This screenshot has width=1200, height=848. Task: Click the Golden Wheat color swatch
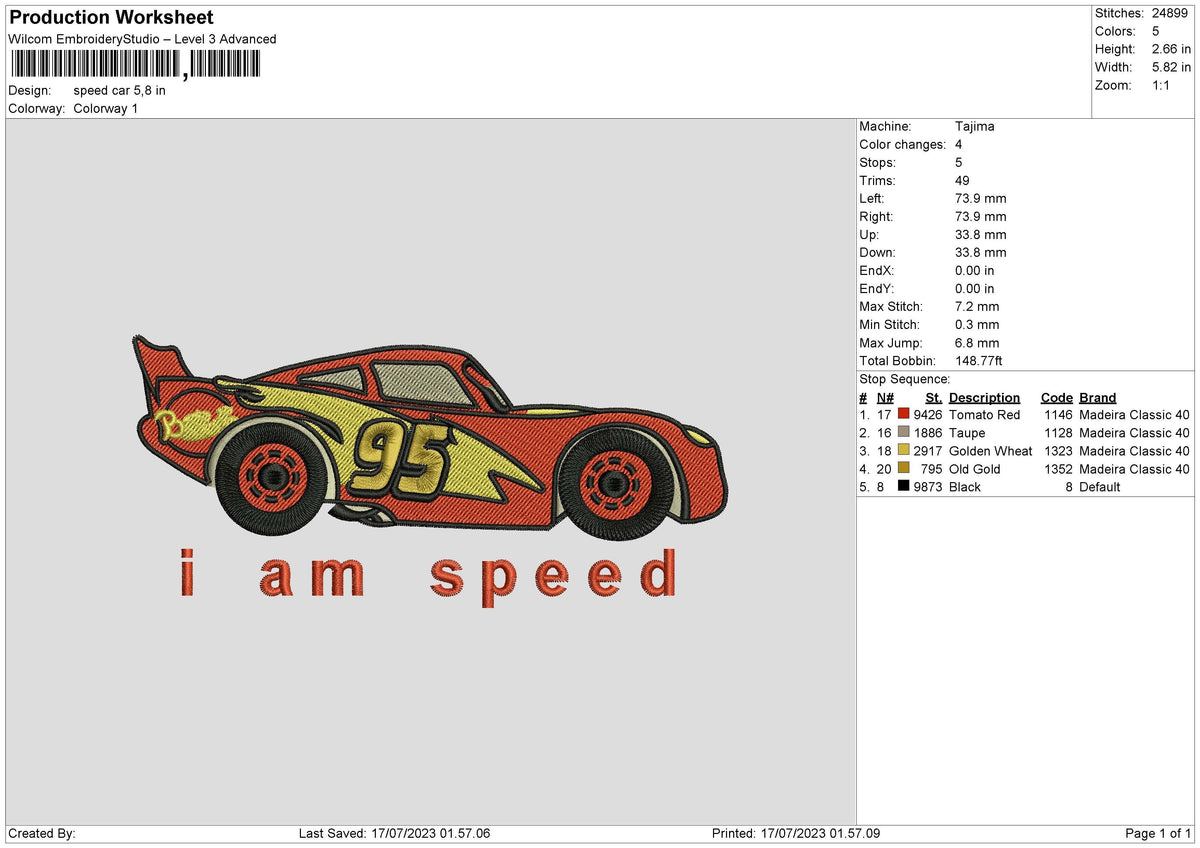click(x=905, y=451)
